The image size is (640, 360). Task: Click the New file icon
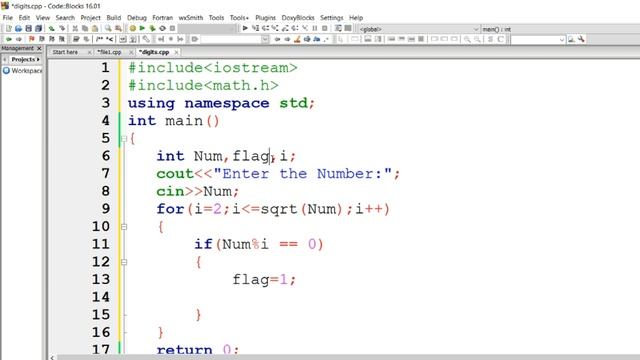tap(9, 28)
